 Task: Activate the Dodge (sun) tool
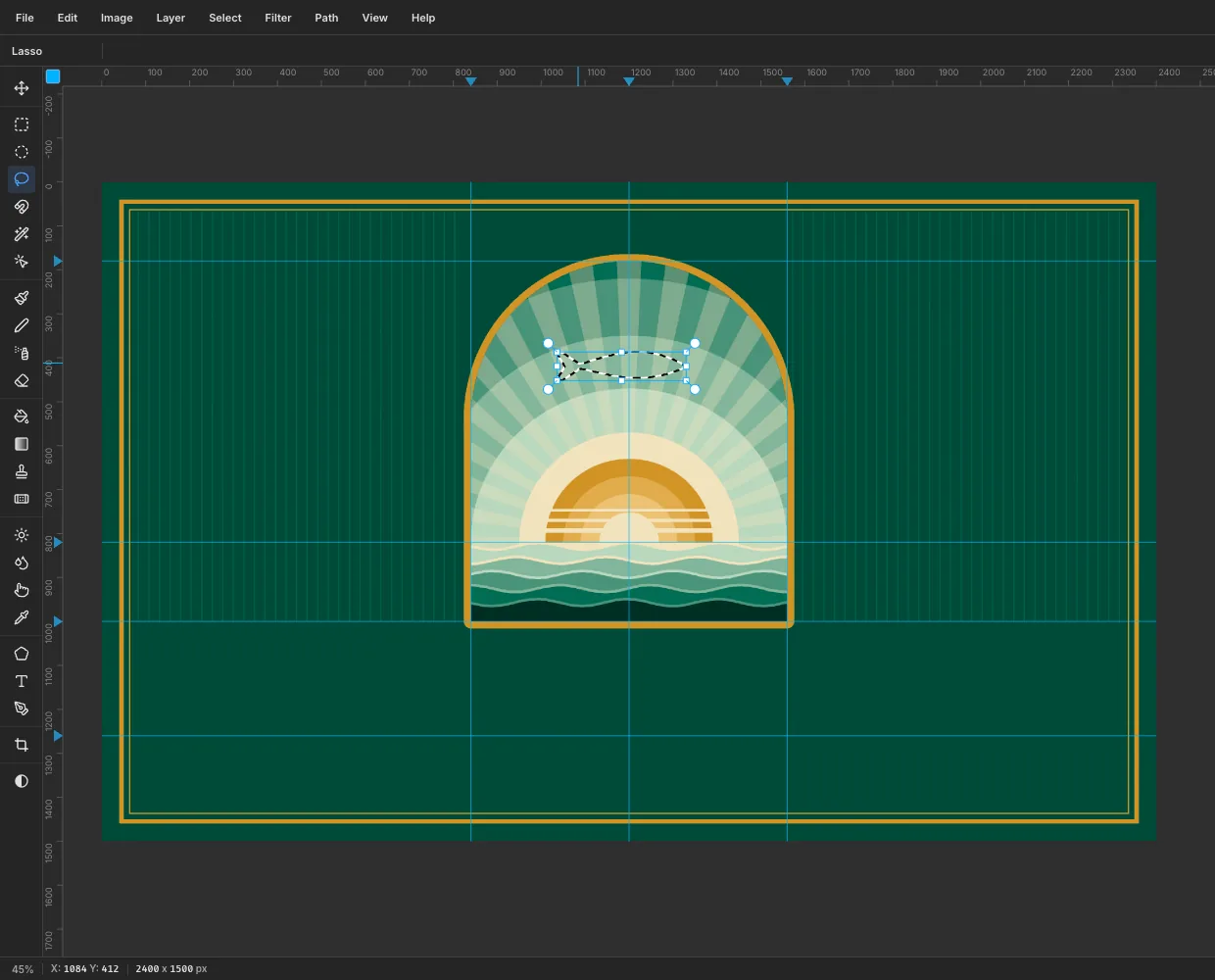22,535
